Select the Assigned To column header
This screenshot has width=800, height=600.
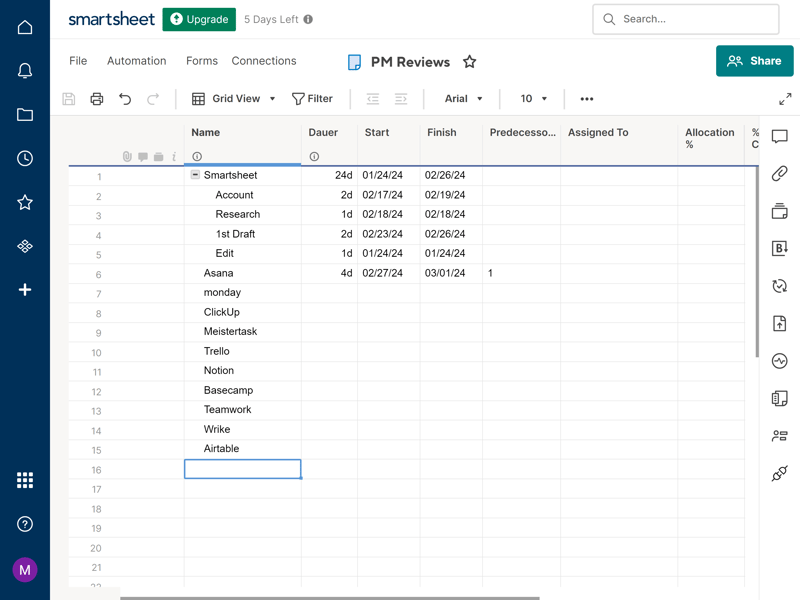(619, 140)
